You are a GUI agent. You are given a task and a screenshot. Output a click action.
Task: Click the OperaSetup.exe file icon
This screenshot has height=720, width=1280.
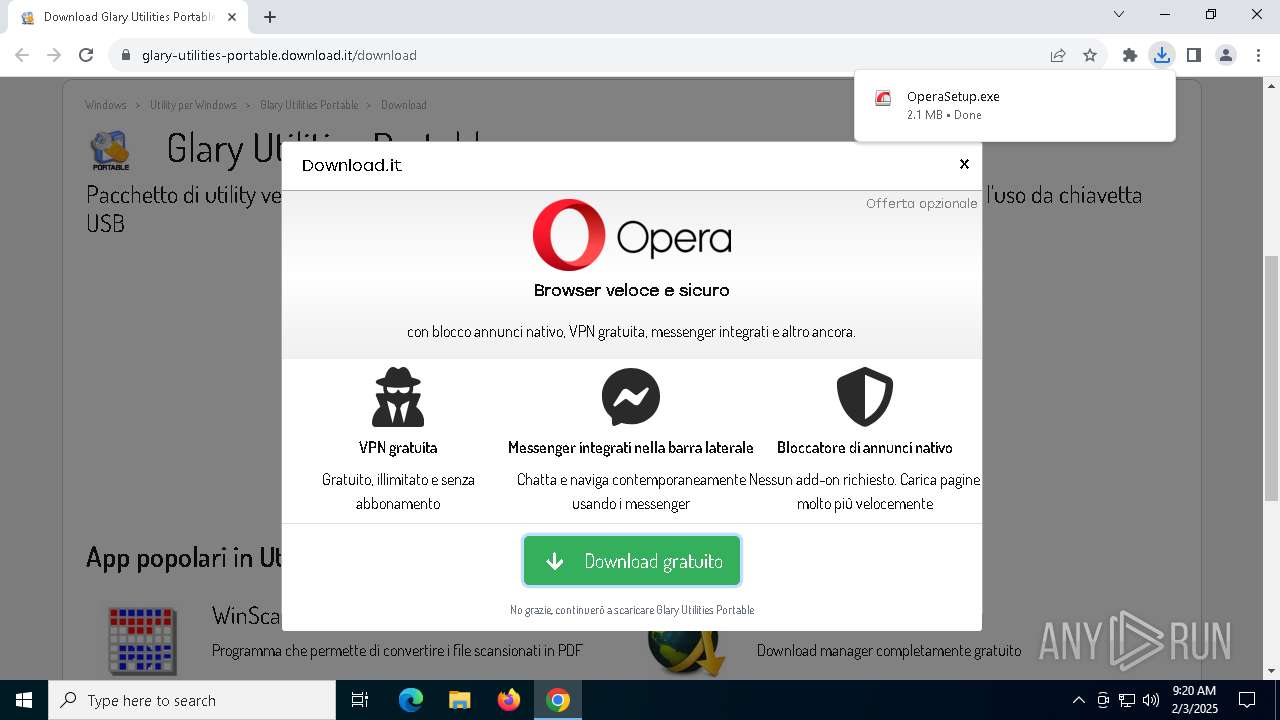(883, 98)
